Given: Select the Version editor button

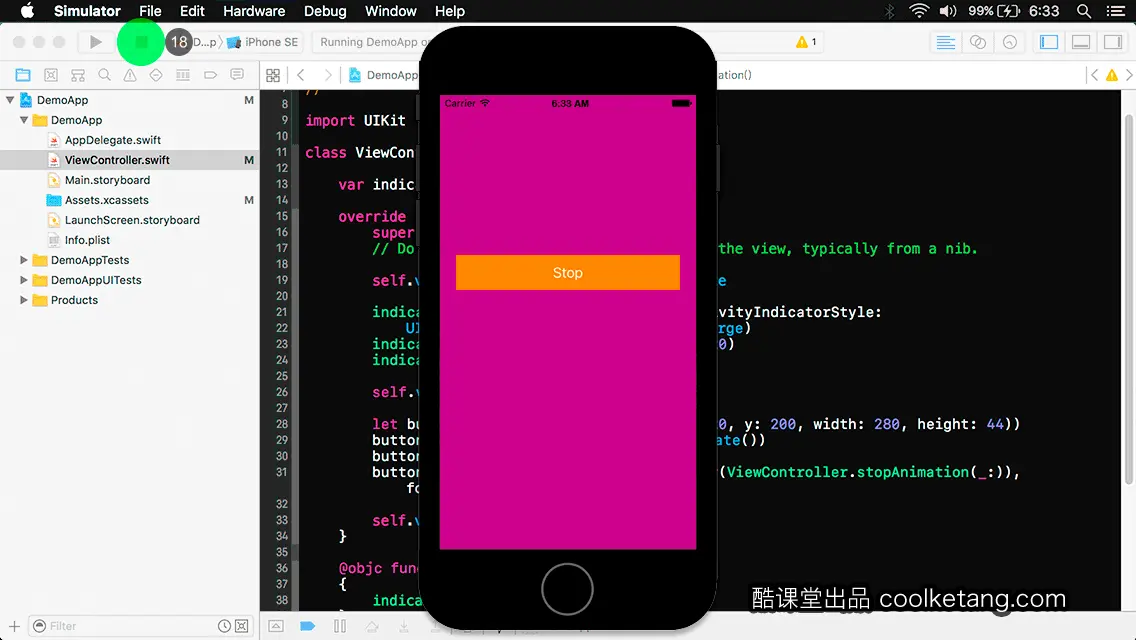Looking at the screenshot, I should tap(1009, 42).
